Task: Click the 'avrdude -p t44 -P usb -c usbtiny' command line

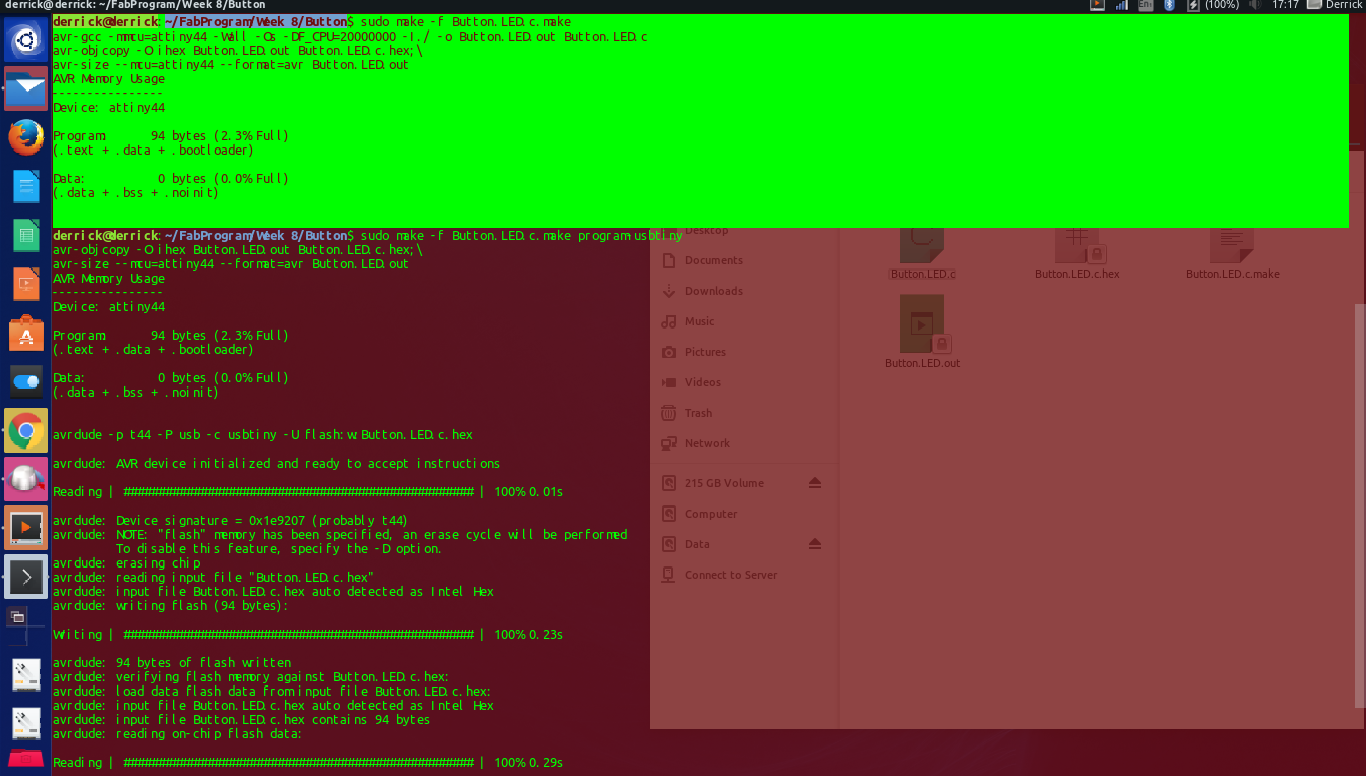Action: tap(263, 435)
